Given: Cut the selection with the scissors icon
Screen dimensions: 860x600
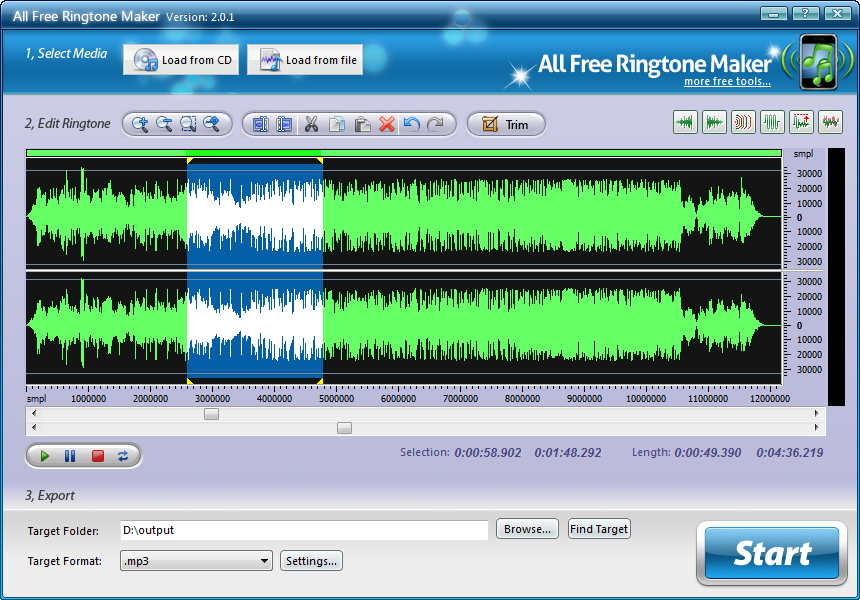Looking at the screenshot, I should pos(311,124).
